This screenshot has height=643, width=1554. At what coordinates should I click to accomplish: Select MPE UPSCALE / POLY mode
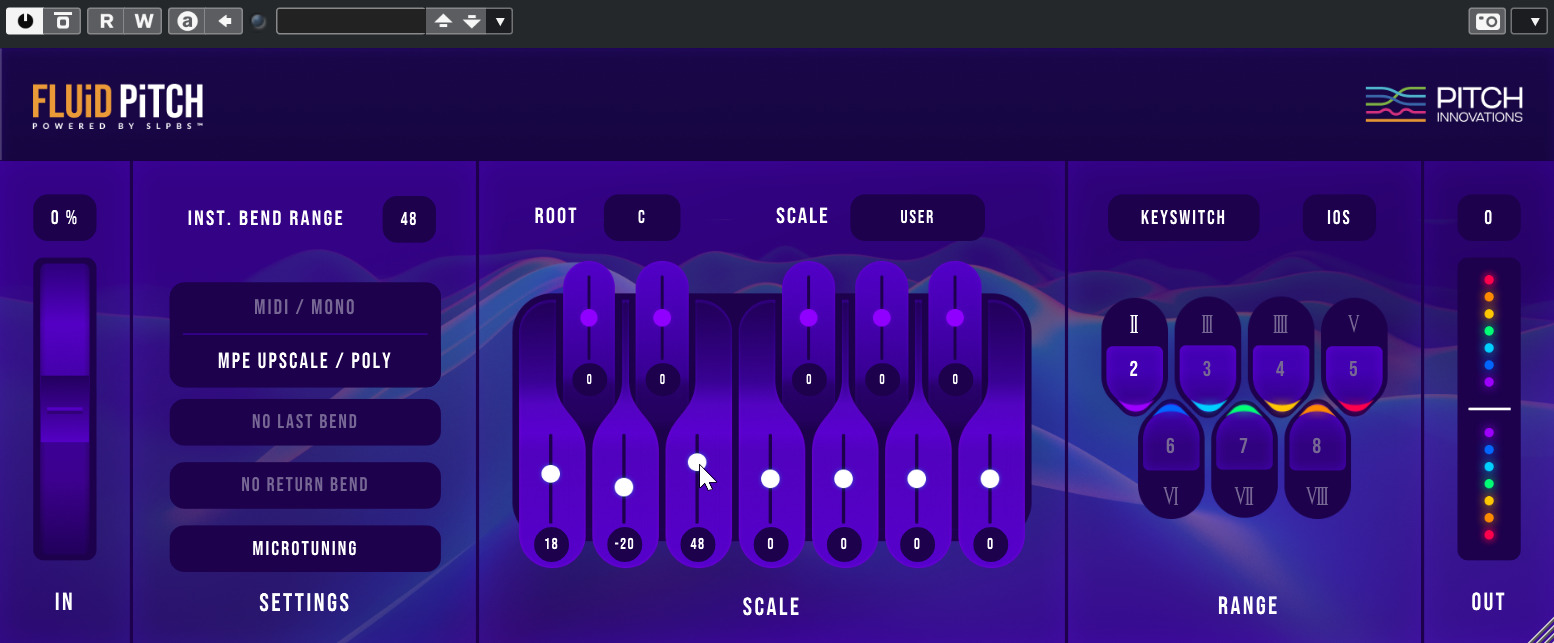coord(305,361)
